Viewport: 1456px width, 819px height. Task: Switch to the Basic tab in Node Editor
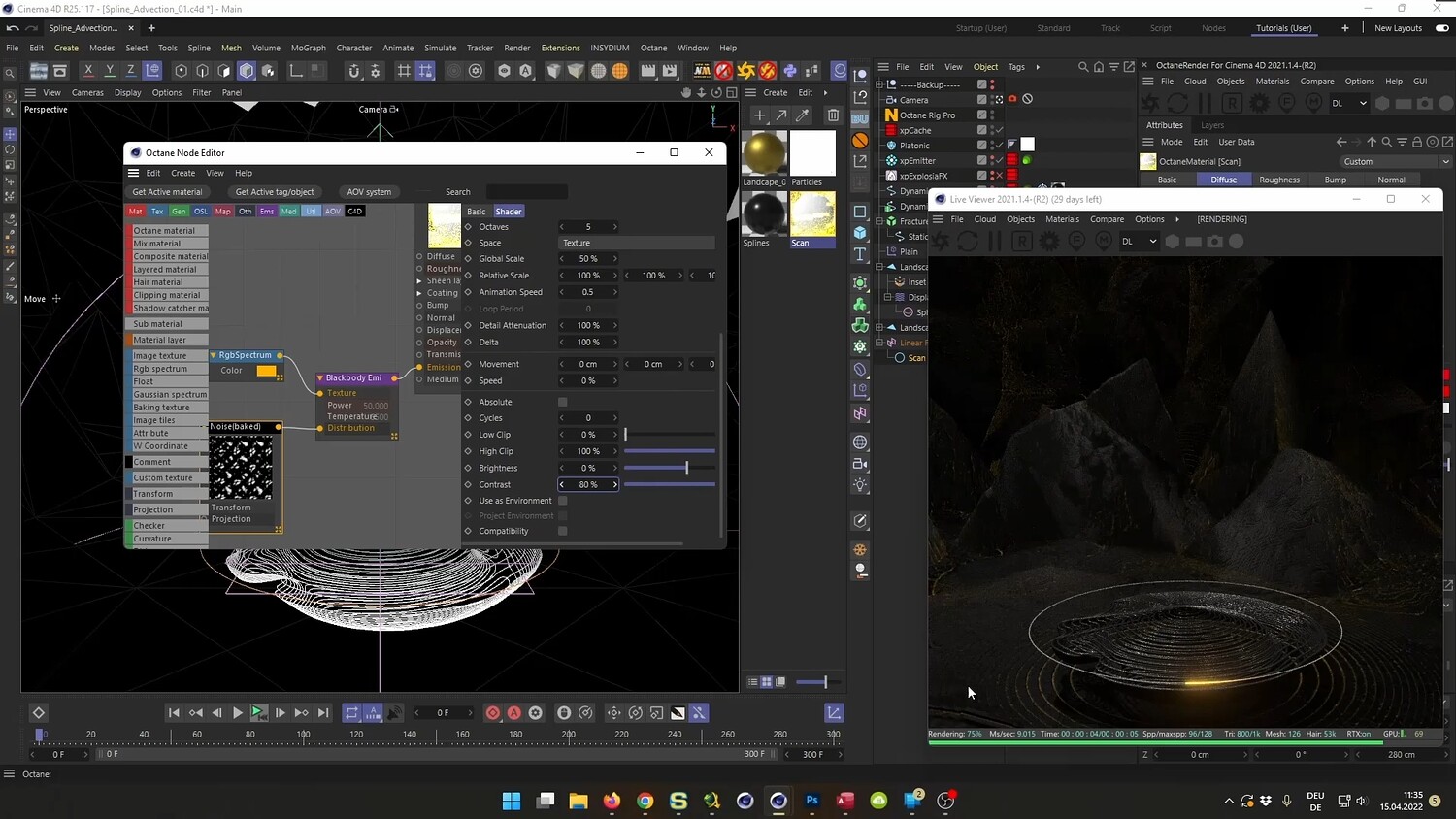(476, 211)
